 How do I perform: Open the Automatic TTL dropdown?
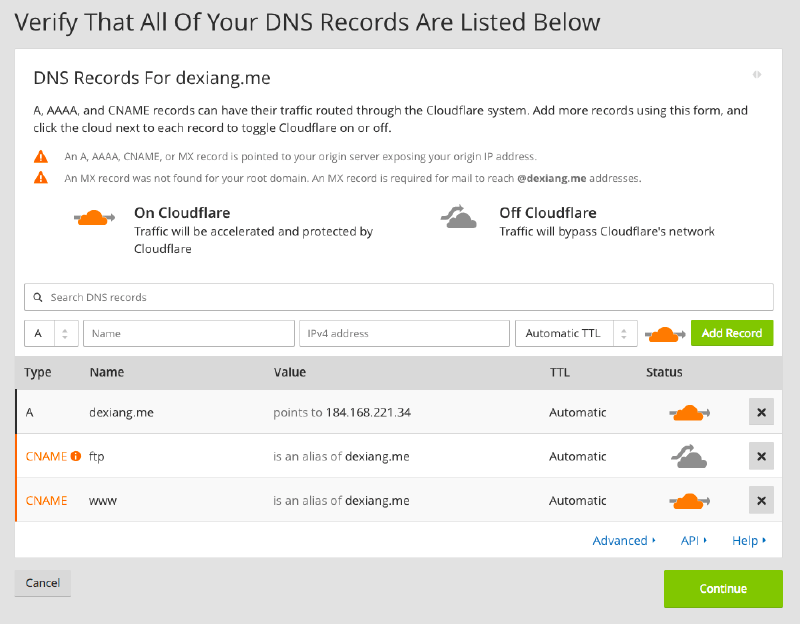pos(576,334)
